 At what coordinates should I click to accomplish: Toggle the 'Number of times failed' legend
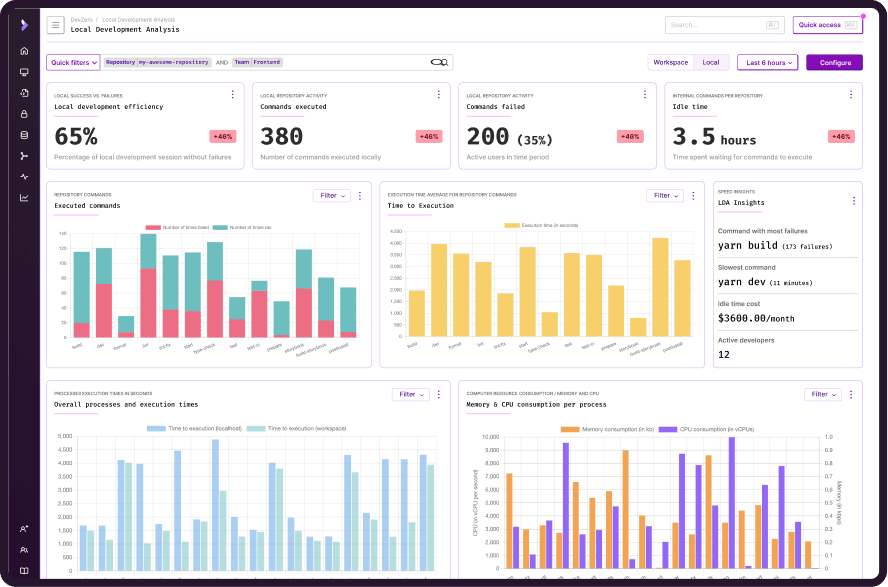click(178, 227)
